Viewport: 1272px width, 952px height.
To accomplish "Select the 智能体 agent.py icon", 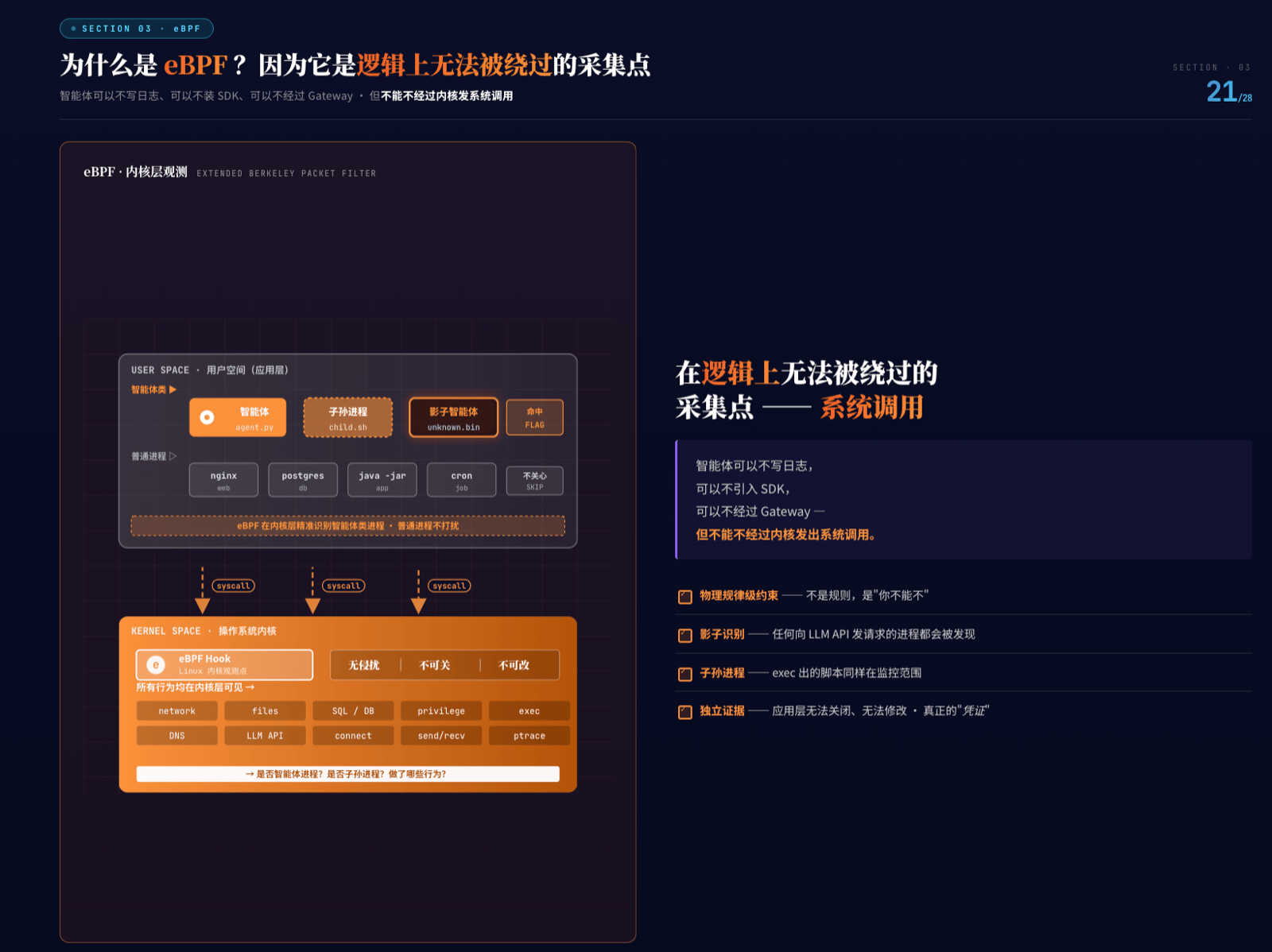I will coord(208,416).
